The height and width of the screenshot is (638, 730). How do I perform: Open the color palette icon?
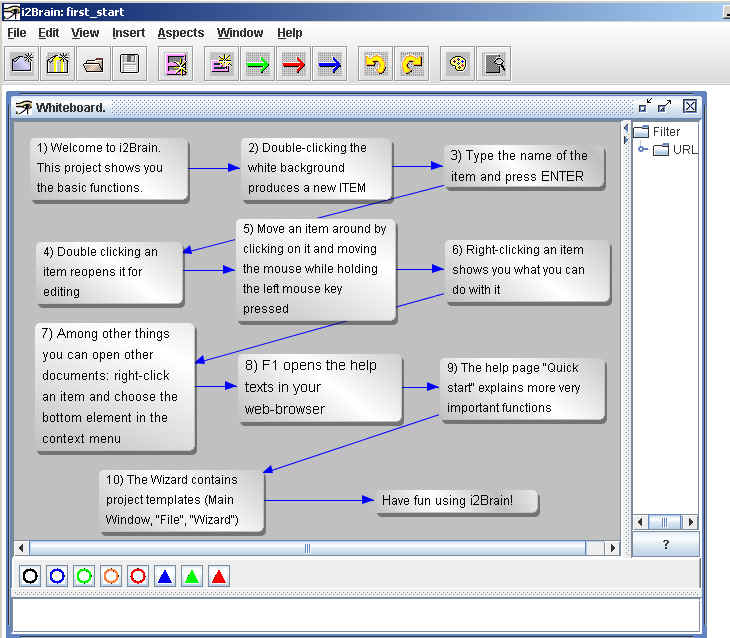pos(458,64)
